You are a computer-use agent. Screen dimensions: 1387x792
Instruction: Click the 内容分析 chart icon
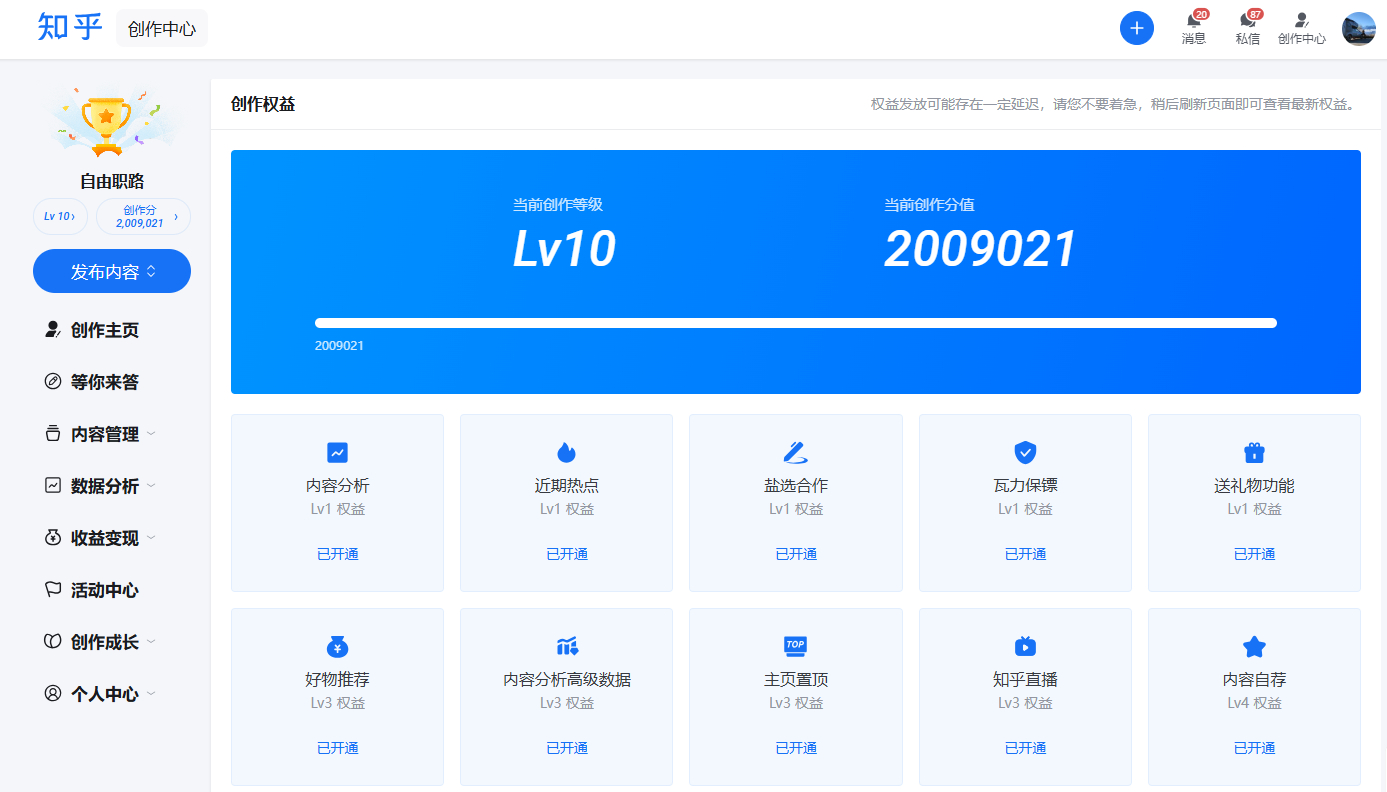tap(338, 453)
